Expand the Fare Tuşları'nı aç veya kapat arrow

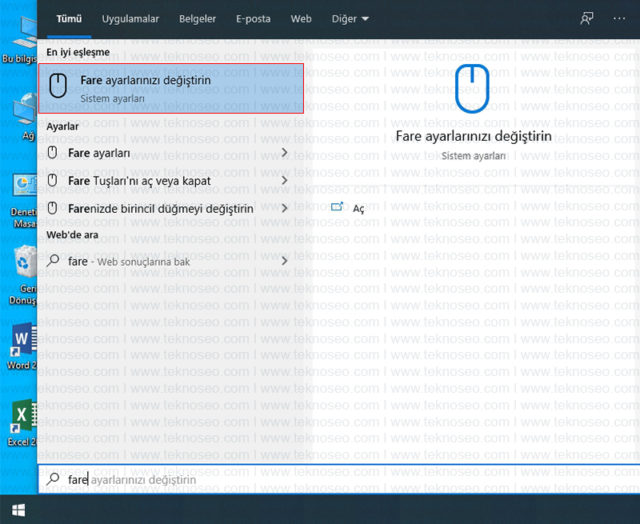[x=284, y=180]
